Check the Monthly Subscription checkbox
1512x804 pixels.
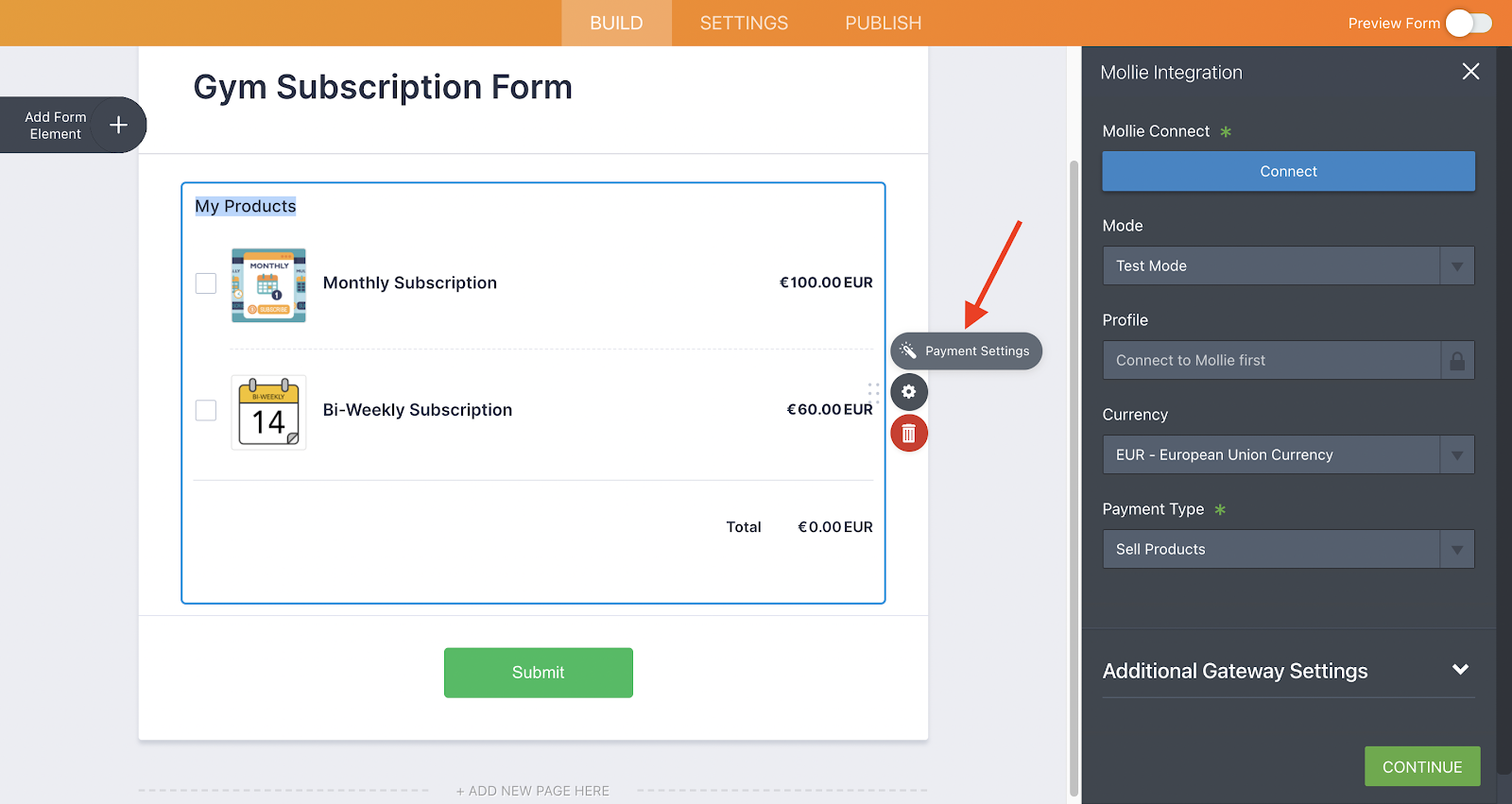[206, 283]
